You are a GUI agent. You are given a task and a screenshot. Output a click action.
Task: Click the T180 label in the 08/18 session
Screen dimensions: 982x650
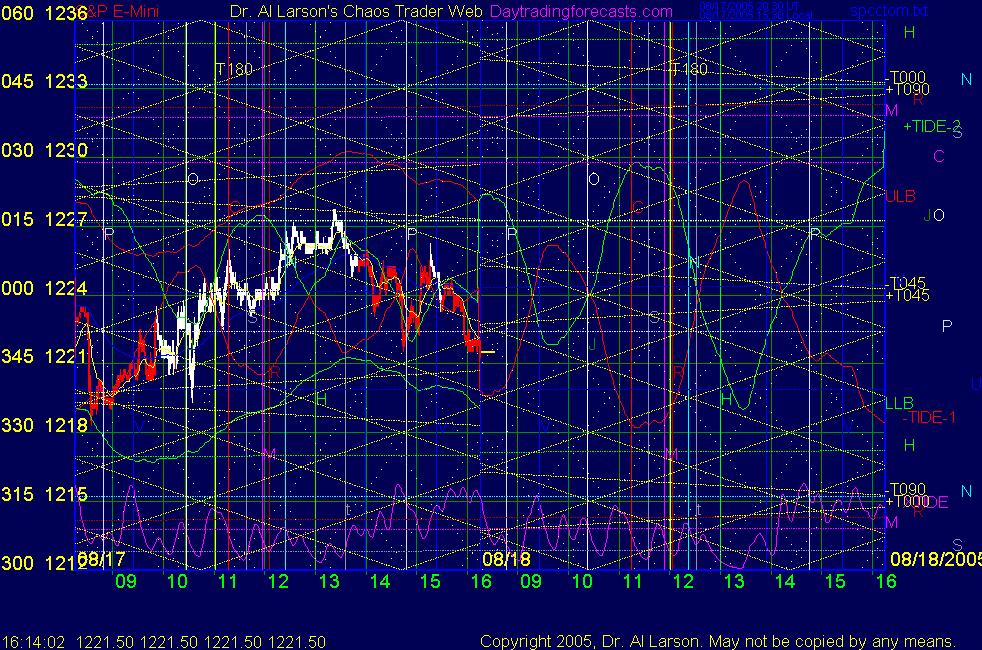point(689,69)
